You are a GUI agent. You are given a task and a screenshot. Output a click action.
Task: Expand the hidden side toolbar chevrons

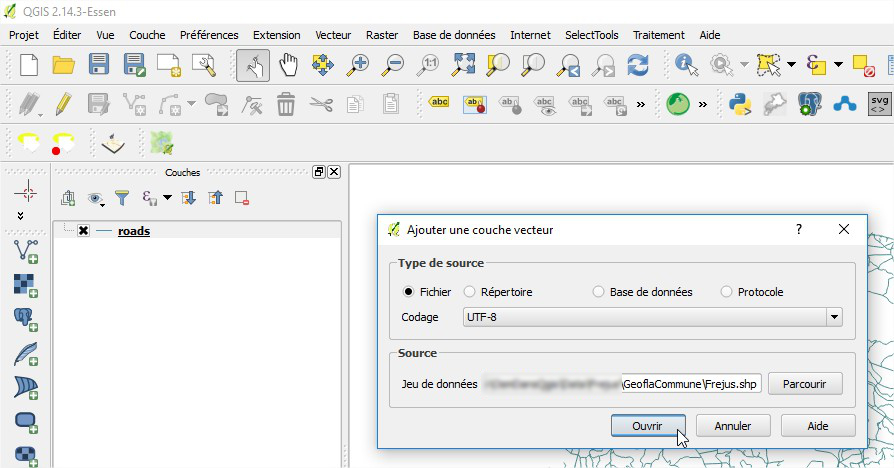click(21, 215)
